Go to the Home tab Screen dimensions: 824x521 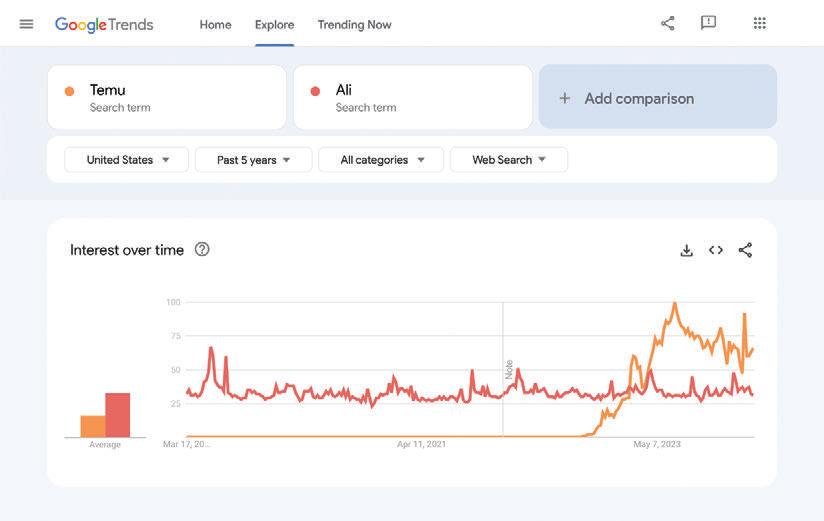(215, 24)
